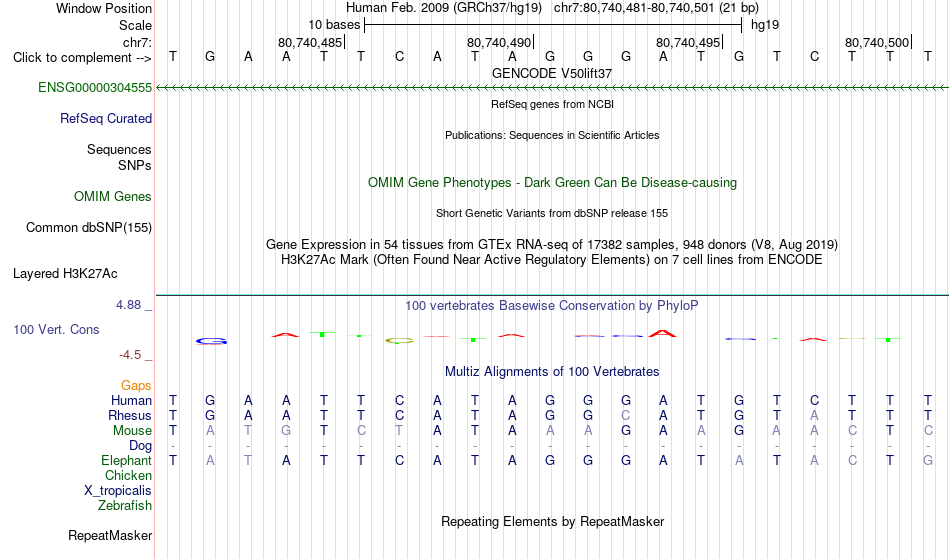
Task: Open the RefSeq Curated track label
Action: click(x=106, y=119)
